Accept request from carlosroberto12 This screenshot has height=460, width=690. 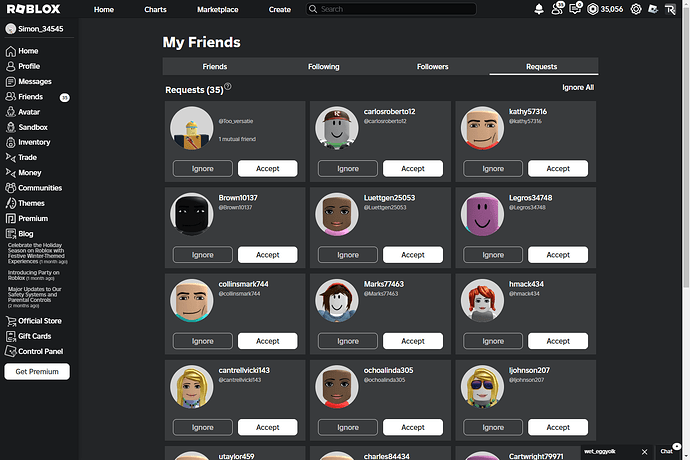[413, 169]
